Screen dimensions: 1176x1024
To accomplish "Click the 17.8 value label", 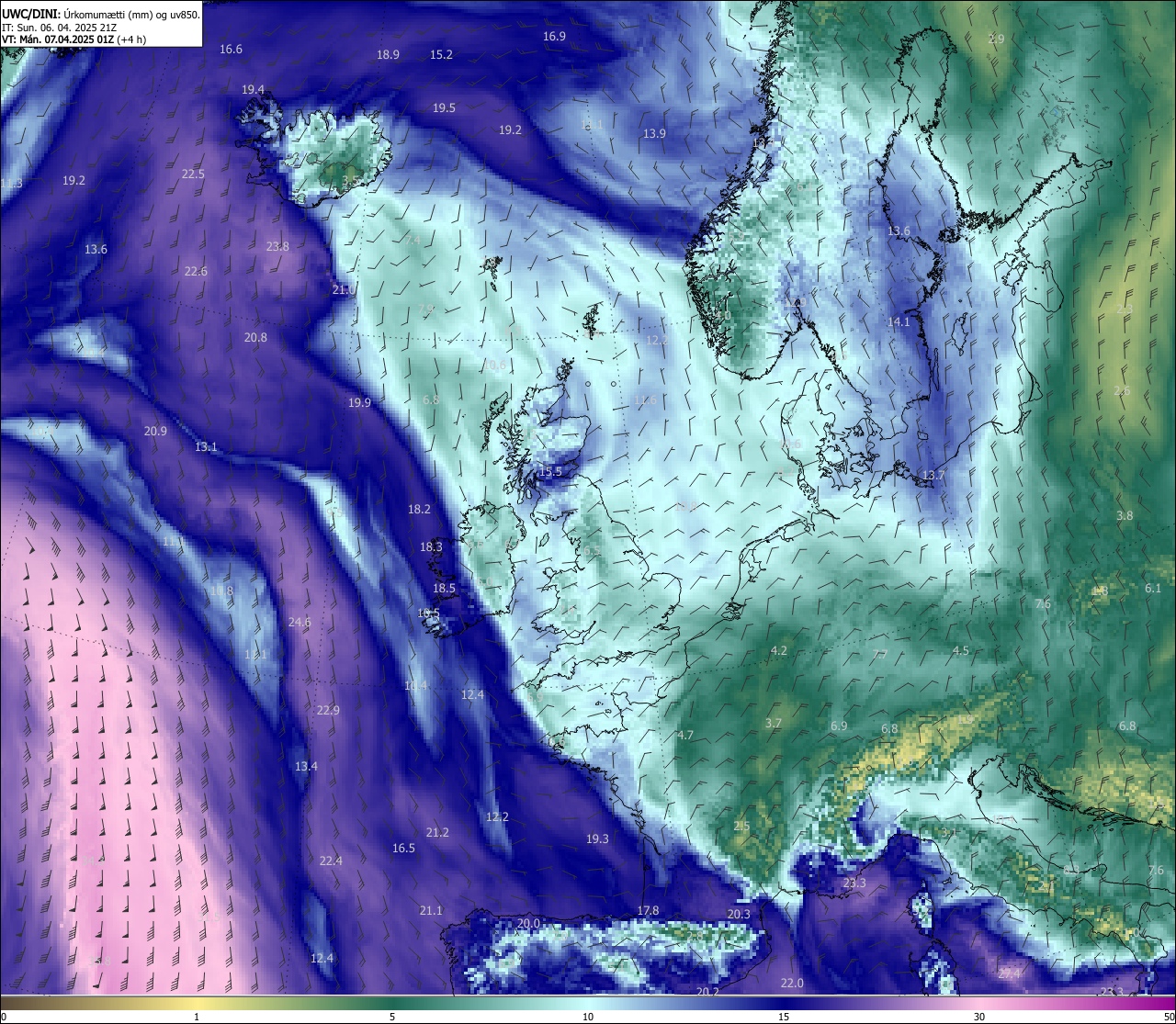I will click(648, 911).
